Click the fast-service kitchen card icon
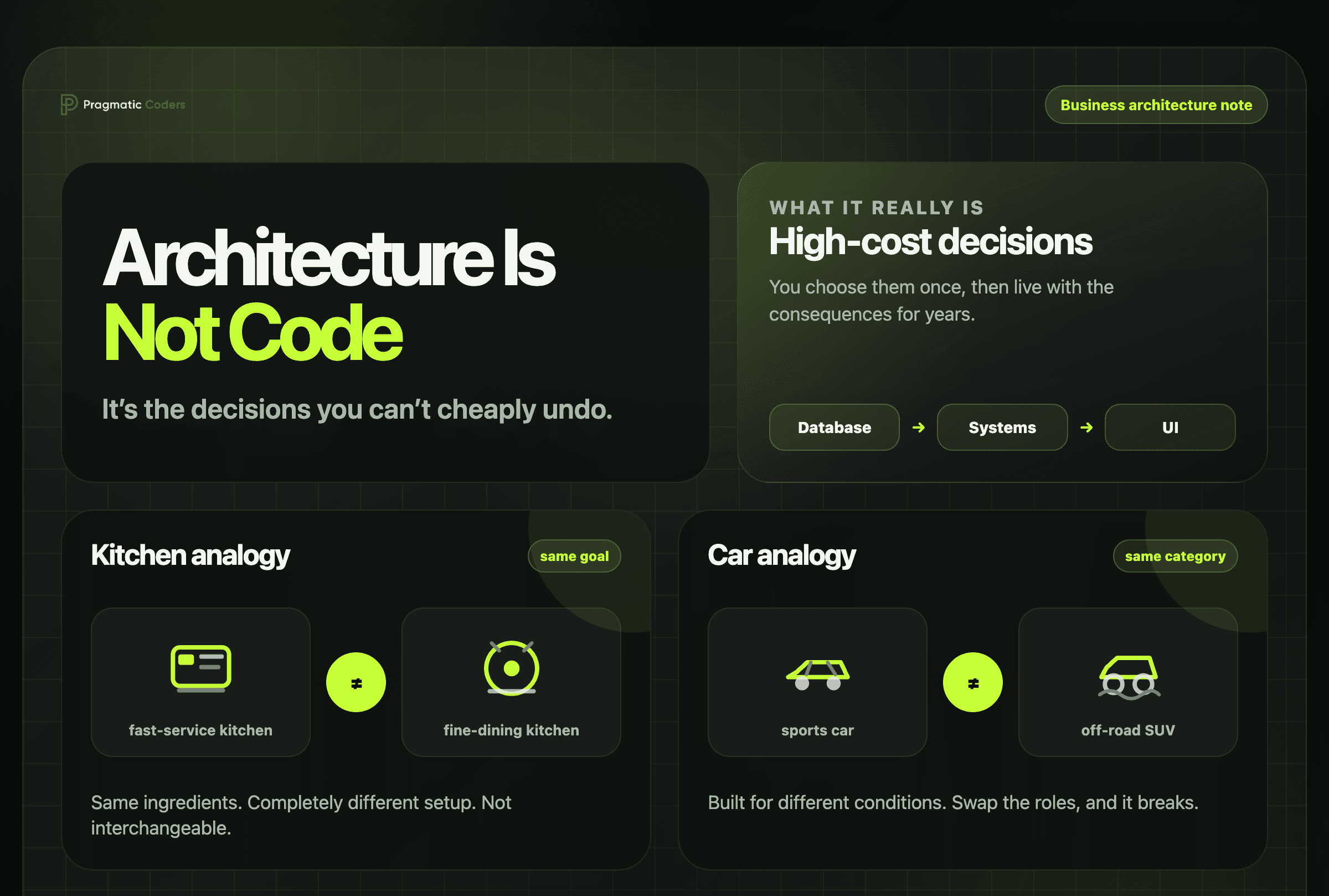Screen dimensions: 1329x896 200,668
